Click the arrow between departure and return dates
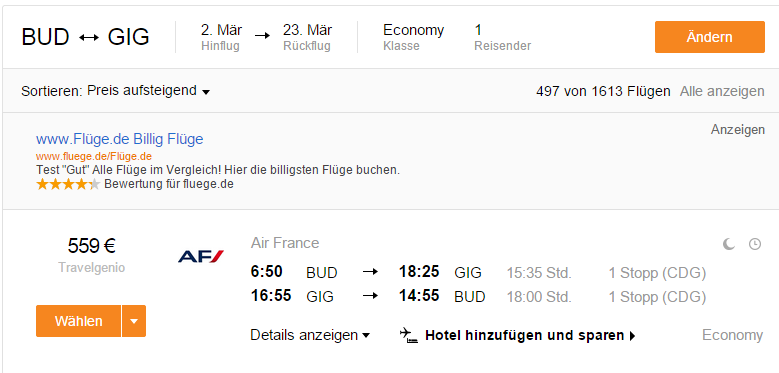This screenshot has width=779, height=373. point(262,36)
